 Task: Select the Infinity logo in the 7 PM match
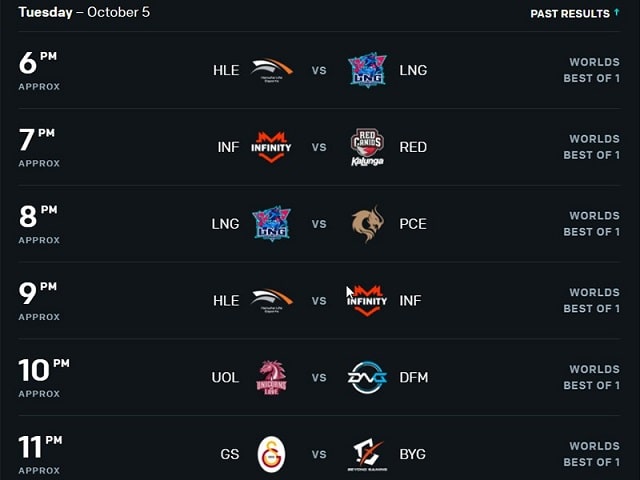point(271,147)
